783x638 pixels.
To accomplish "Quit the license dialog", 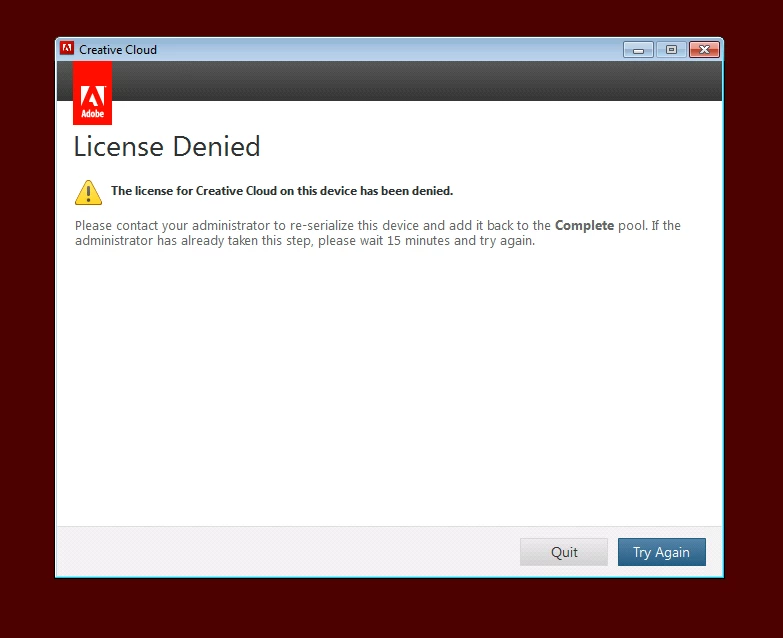I will point(564,552).
